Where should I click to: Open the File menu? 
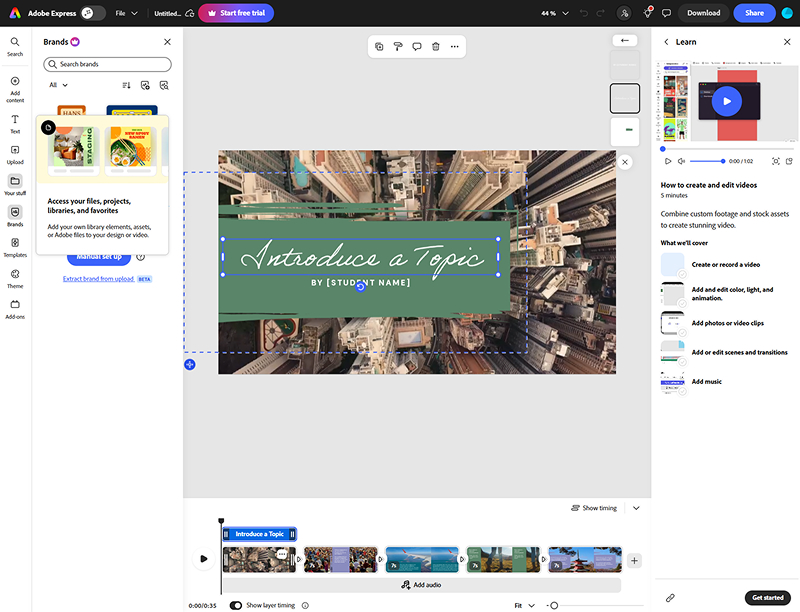(x=126, y=14)
